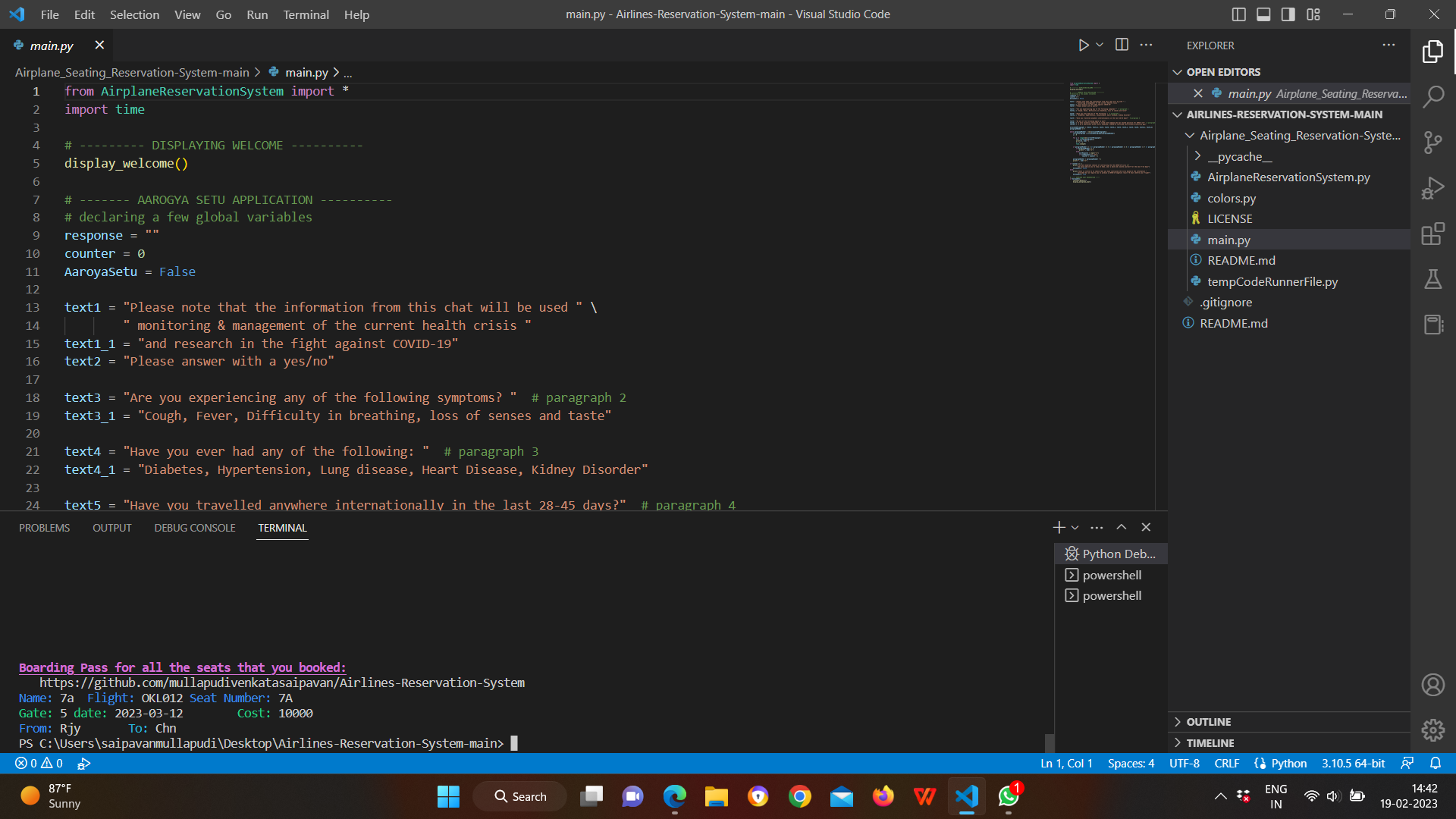Toggle the bottom panel layout button
The height and width of the screenshot is (819, 1456).
pos(1263,14)
